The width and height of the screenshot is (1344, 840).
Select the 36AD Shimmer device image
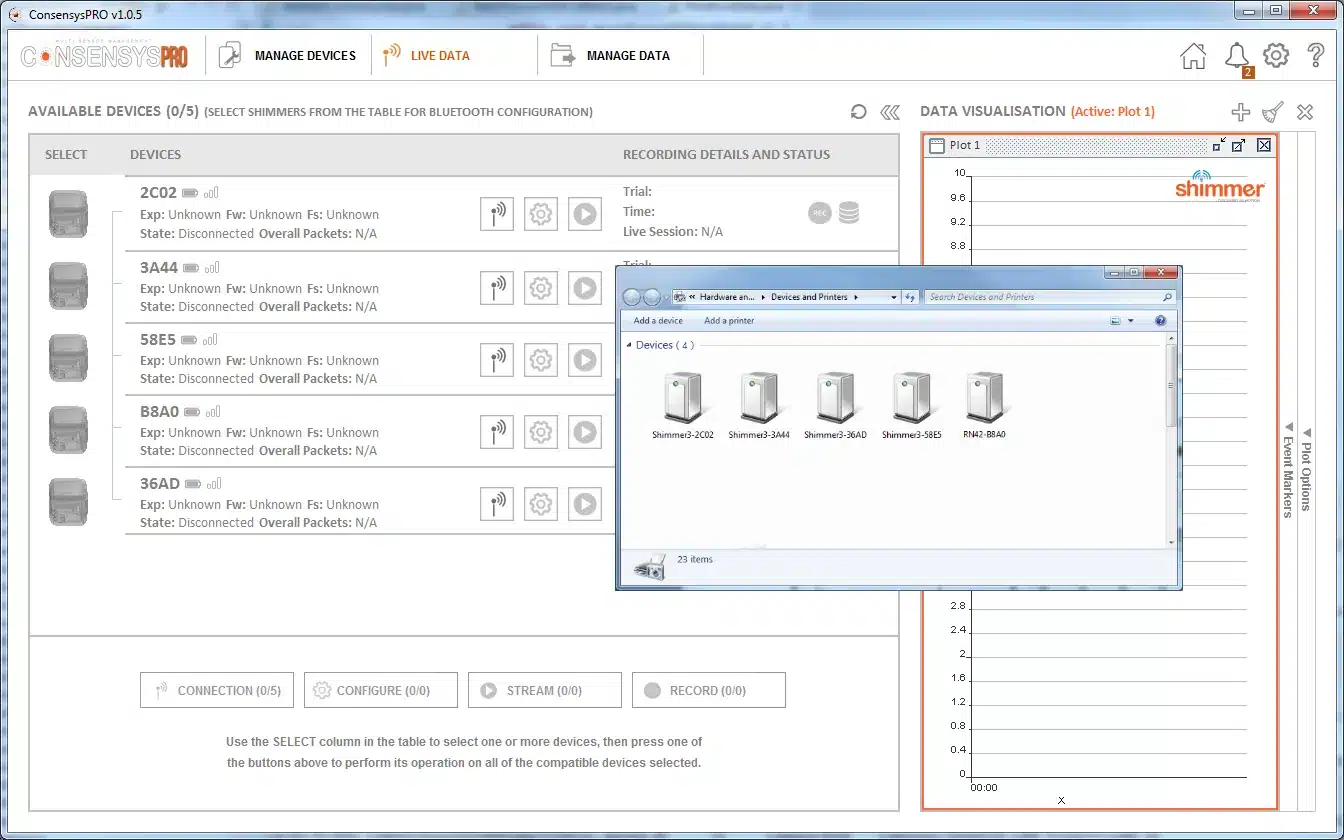68,502
